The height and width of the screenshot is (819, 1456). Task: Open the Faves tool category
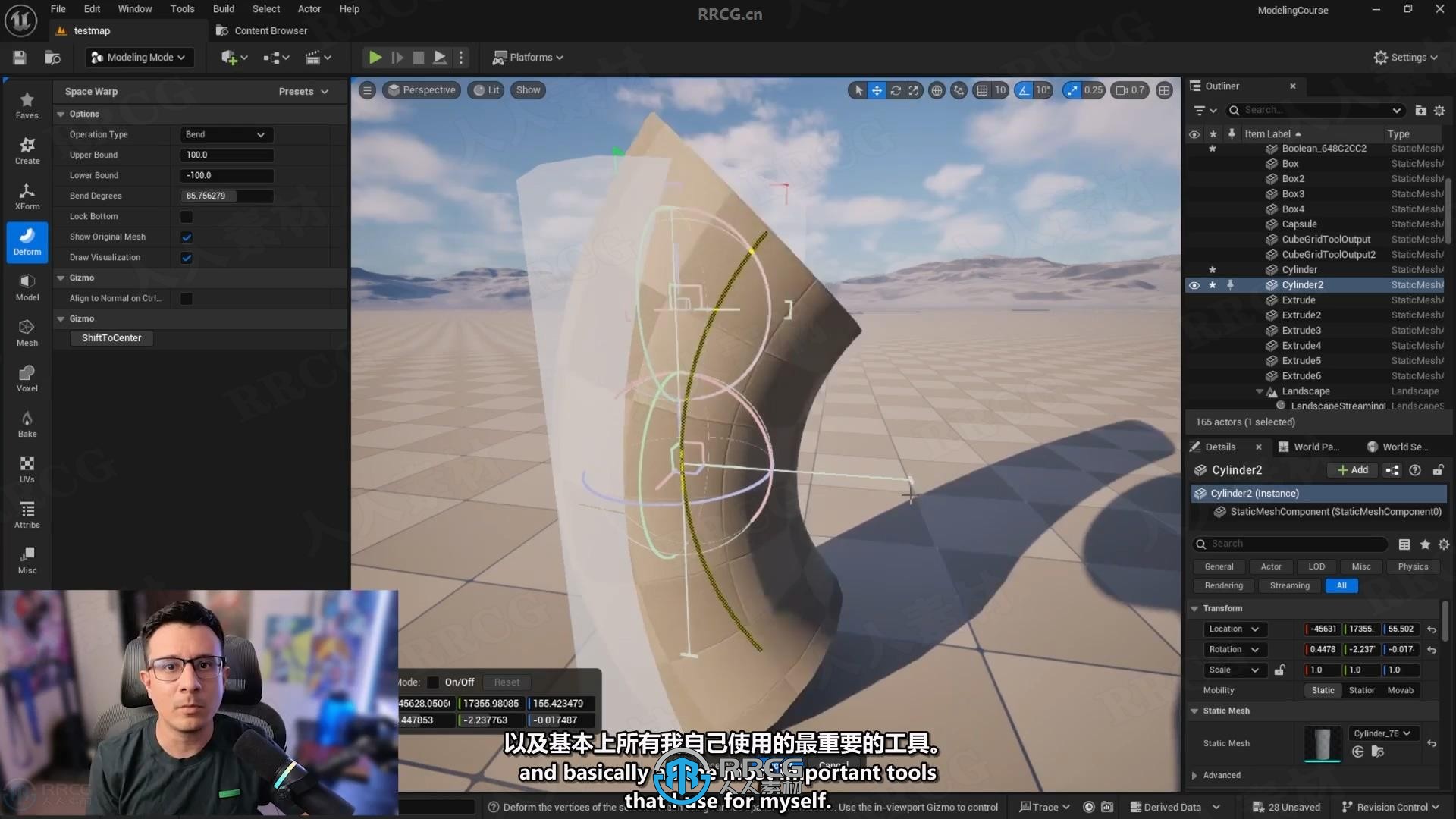point(27,105)
